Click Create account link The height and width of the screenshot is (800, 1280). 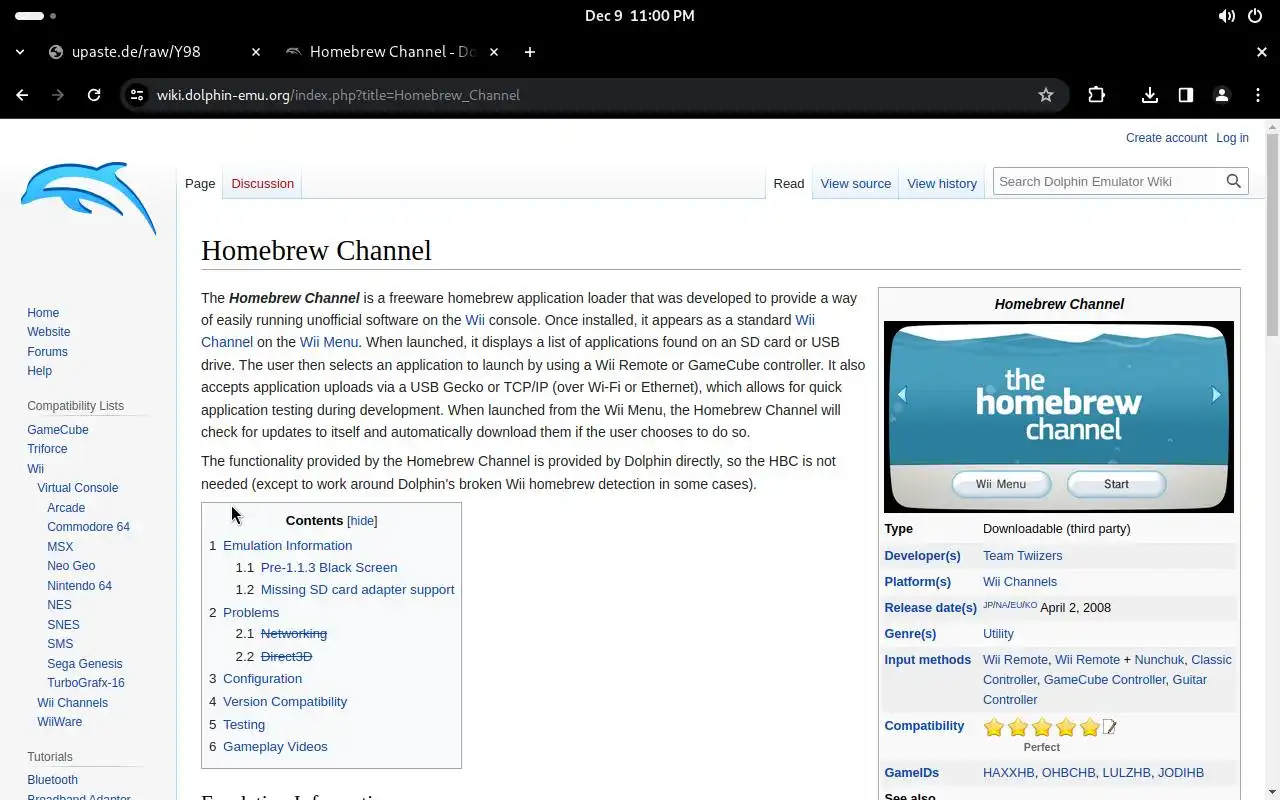(1166, 138)
